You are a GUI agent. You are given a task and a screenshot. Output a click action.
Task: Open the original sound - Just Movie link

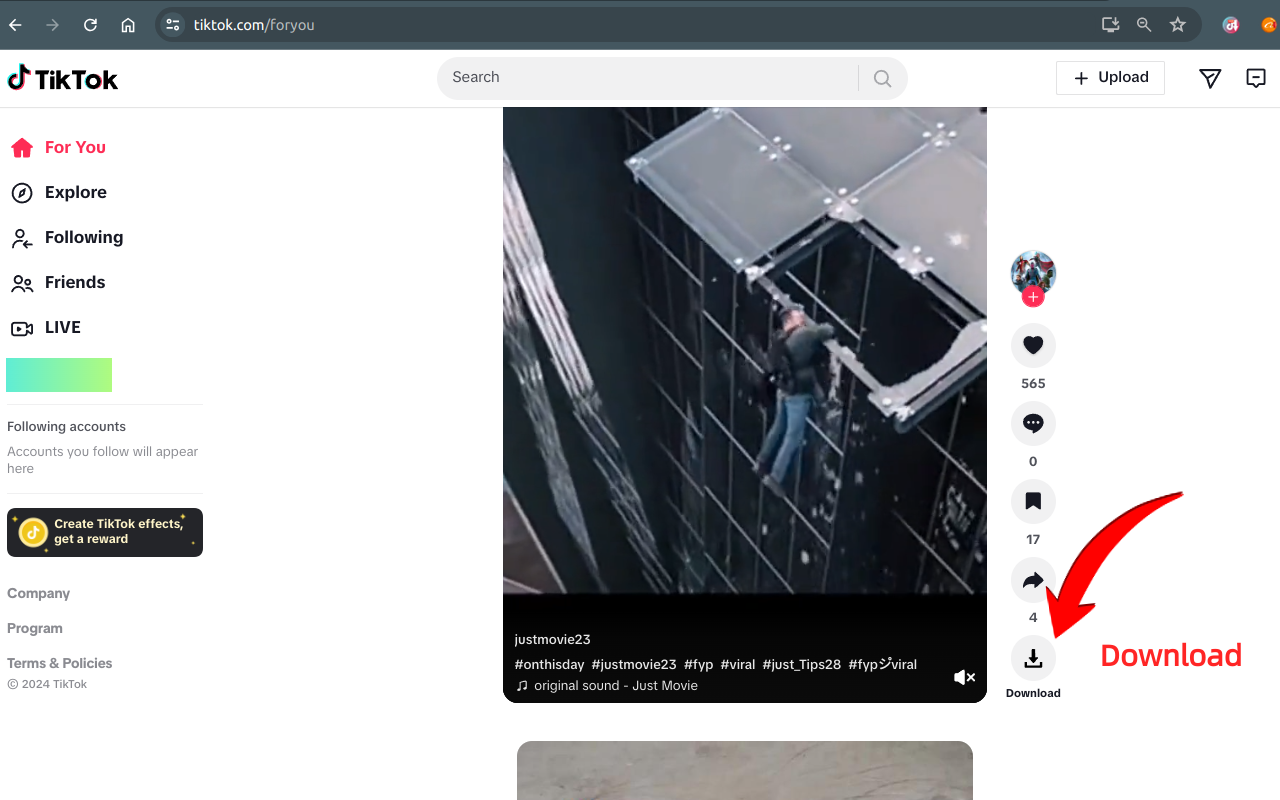click(607, 686)
